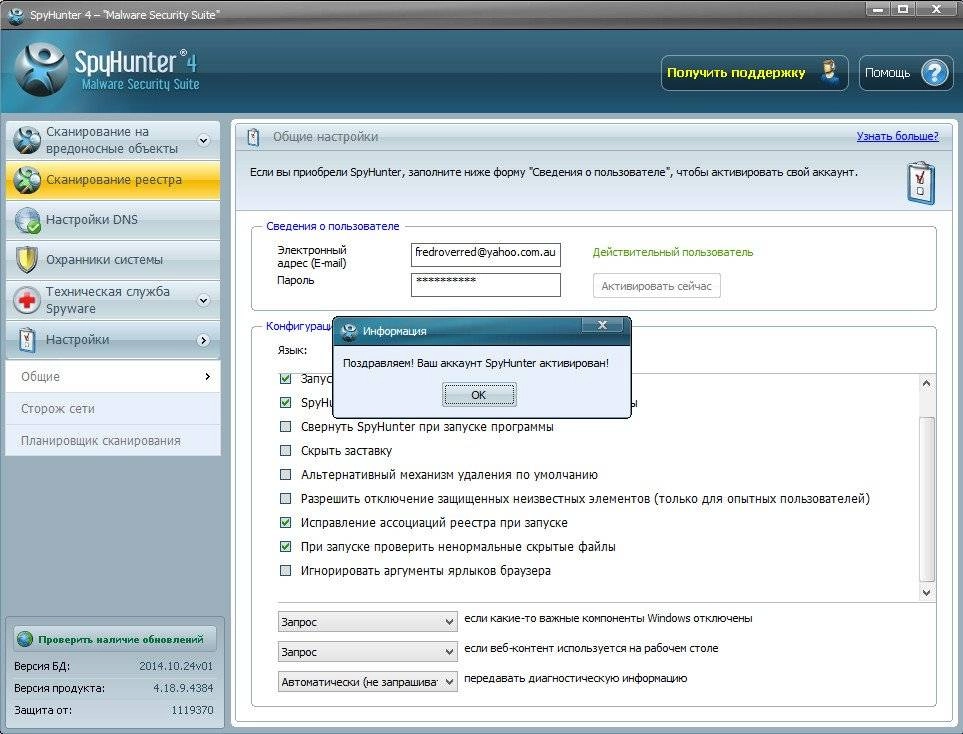Click the Защита от value 1119370

coord(192,710)
